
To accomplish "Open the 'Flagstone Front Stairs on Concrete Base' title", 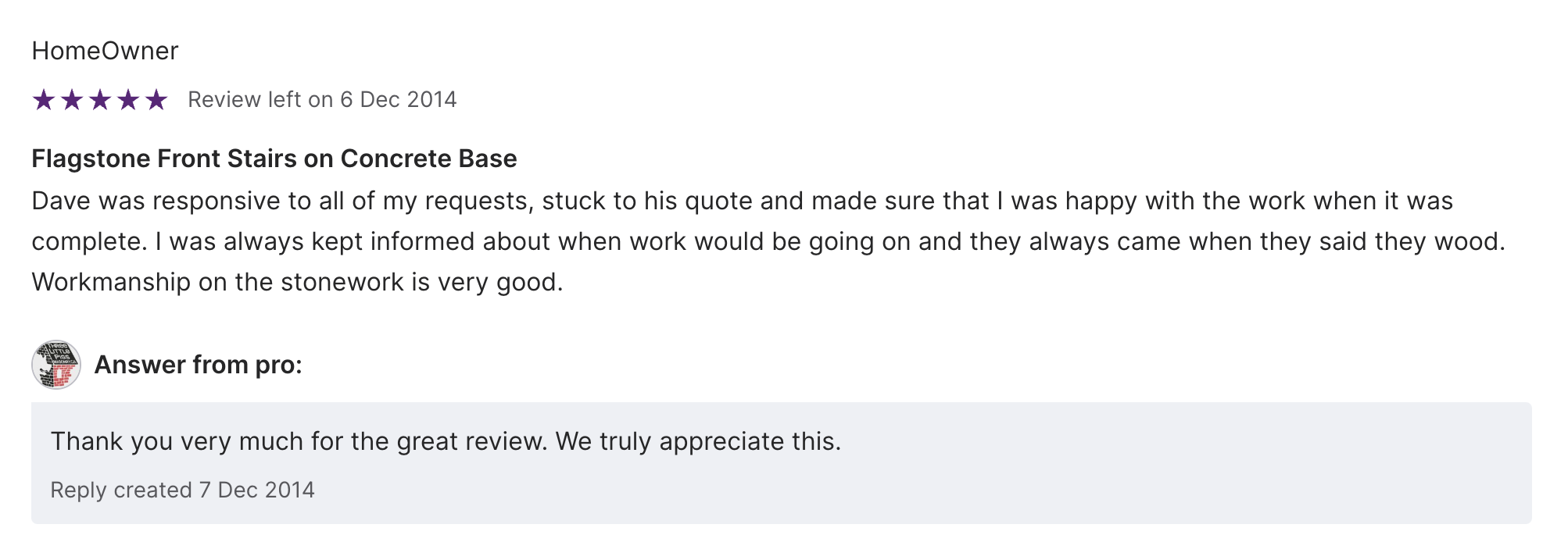I will click(274, 159).
